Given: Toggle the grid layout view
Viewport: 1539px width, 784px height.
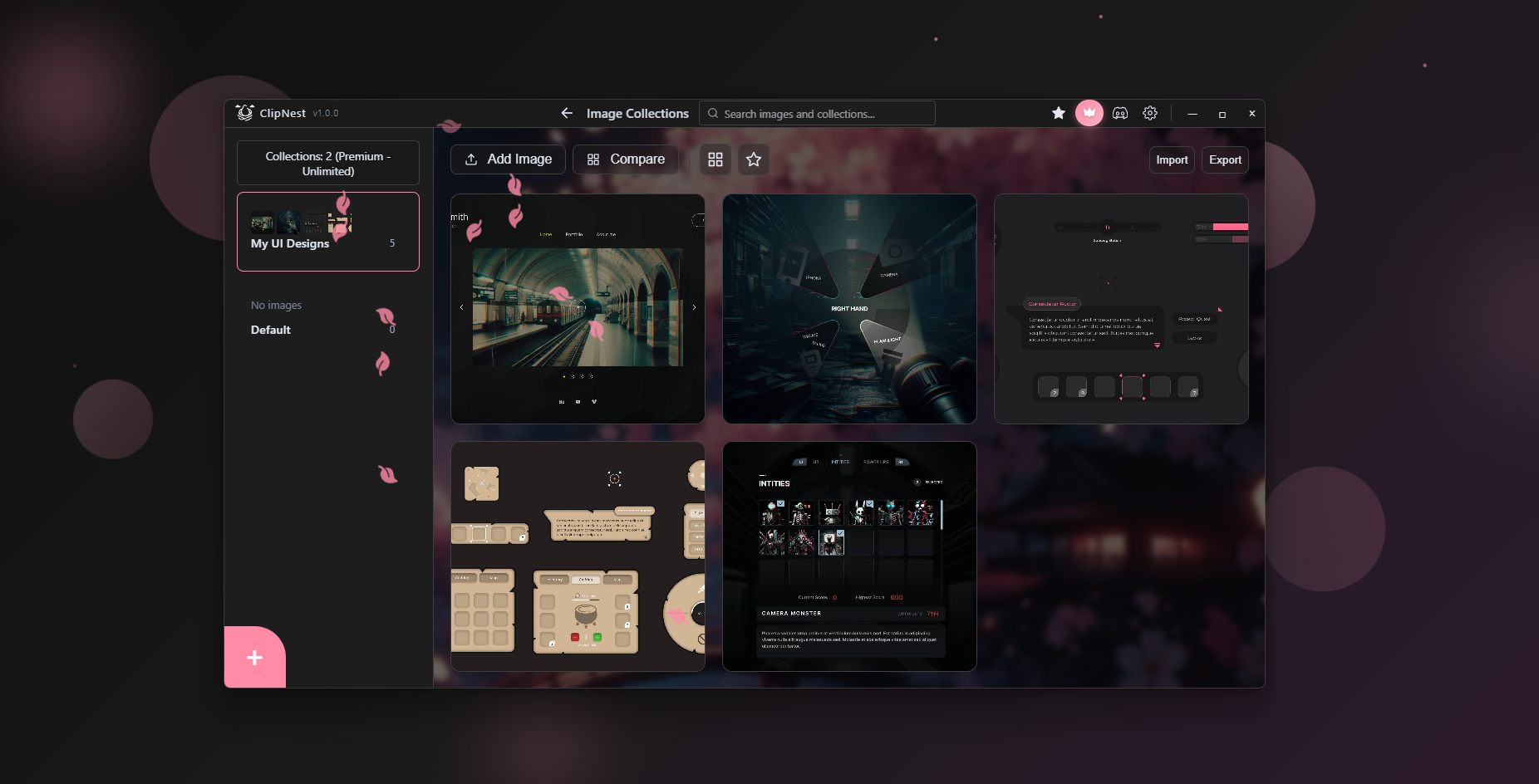Looking at the screenshot, I should point(715,159).
